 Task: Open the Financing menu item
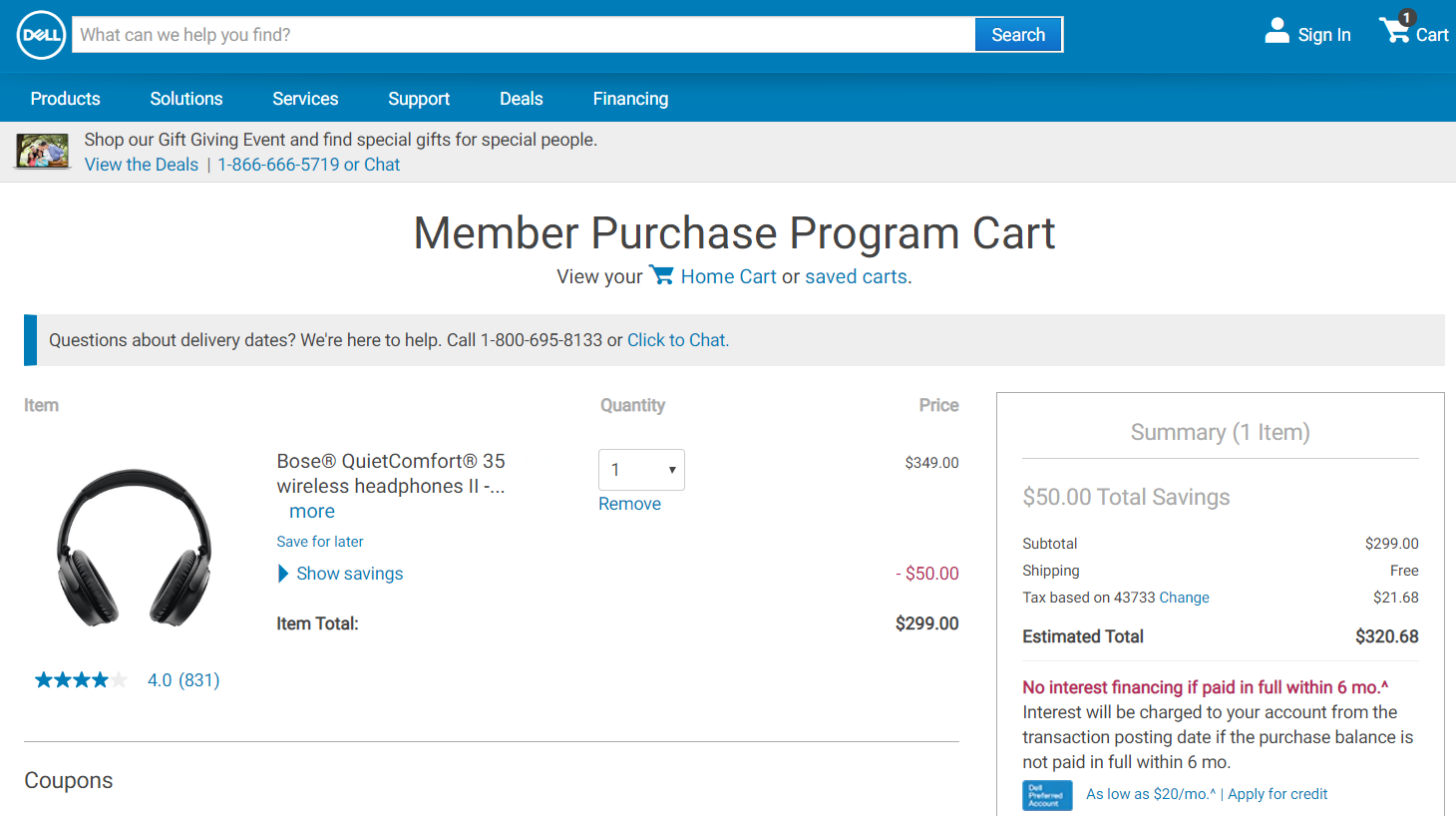pos(630,99)
